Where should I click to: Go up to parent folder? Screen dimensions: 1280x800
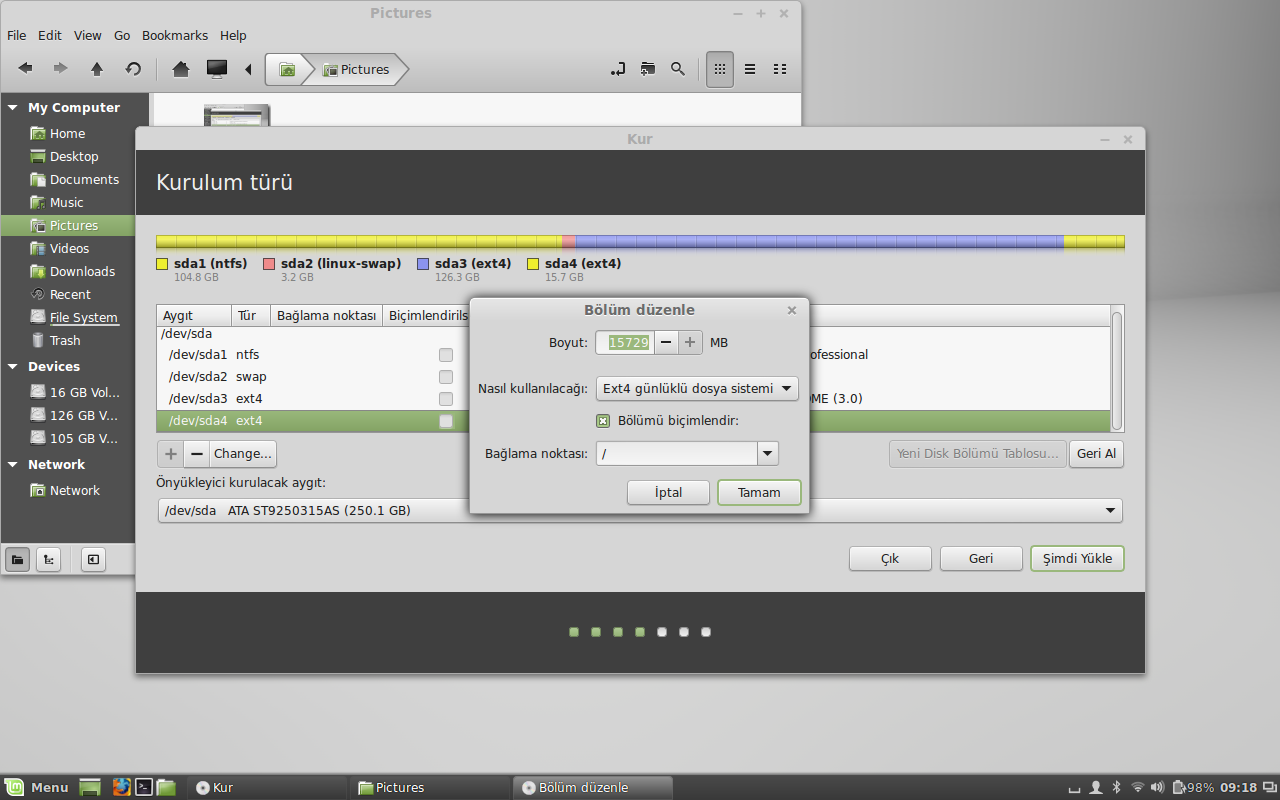pyautogui.click(x=97, y=69)
